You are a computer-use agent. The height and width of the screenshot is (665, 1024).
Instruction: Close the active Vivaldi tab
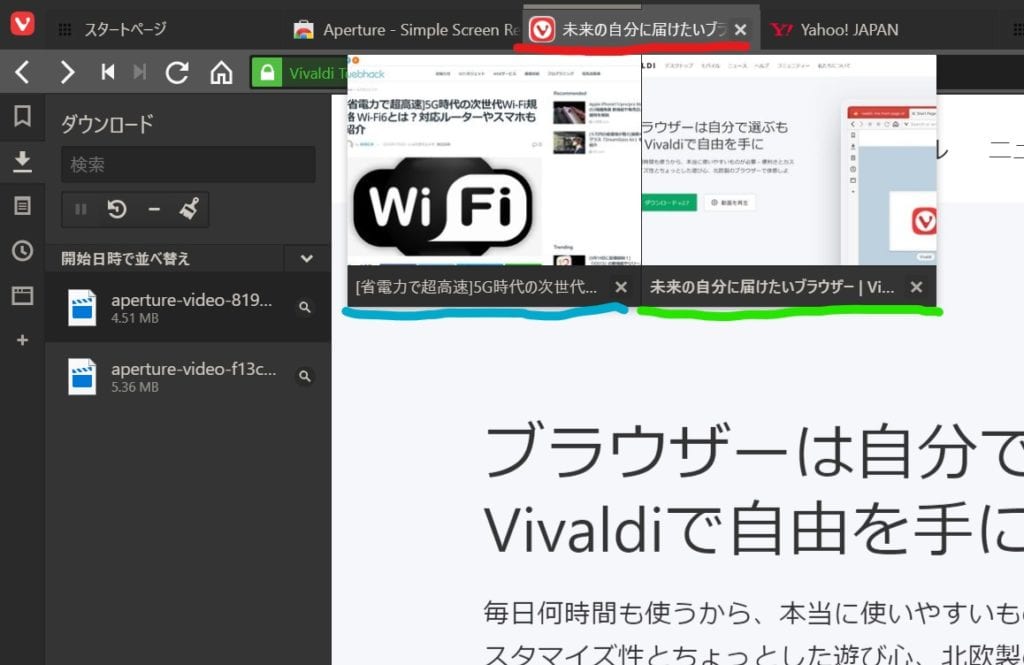click(x=741, y=29)
